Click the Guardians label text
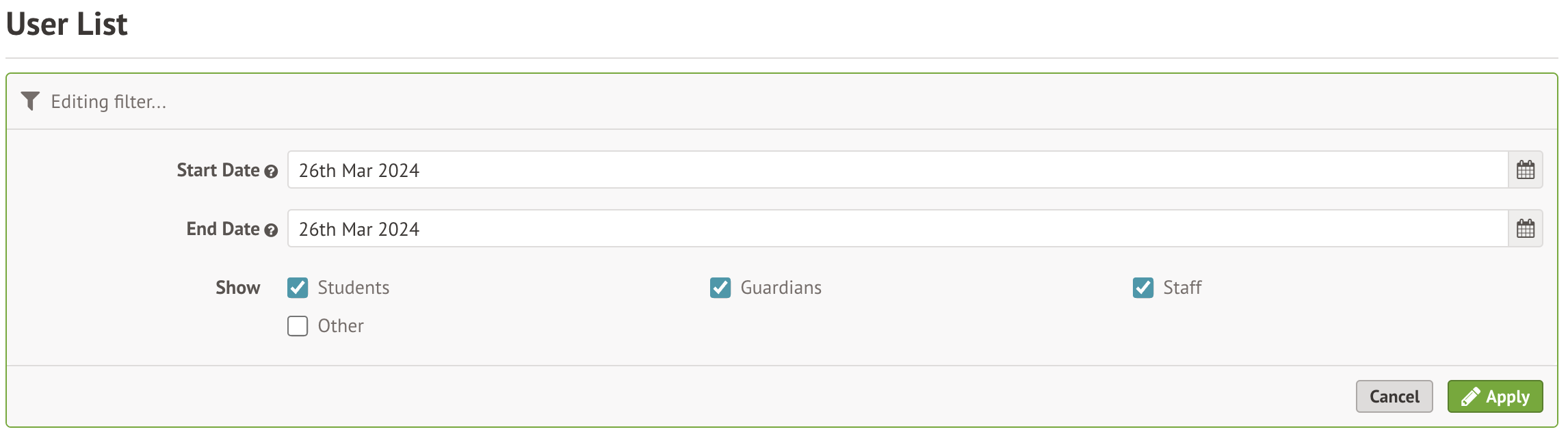 (x=781, y=288)
